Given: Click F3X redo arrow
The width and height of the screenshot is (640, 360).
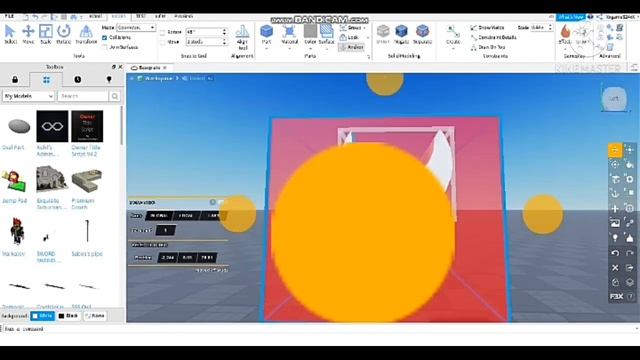Looking at the screenshot, I should [630, 253].
